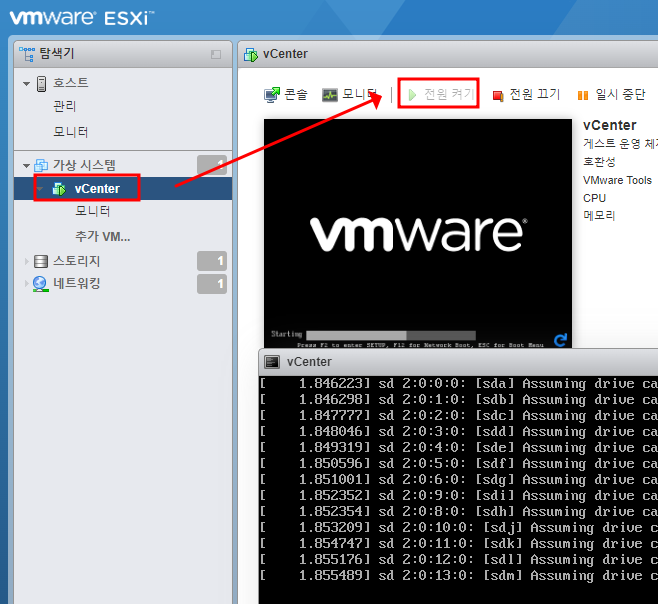Open Networking (네트워킹) in the navigator
This screenshot has width=658, height=604.
click(x=76, y=283)
